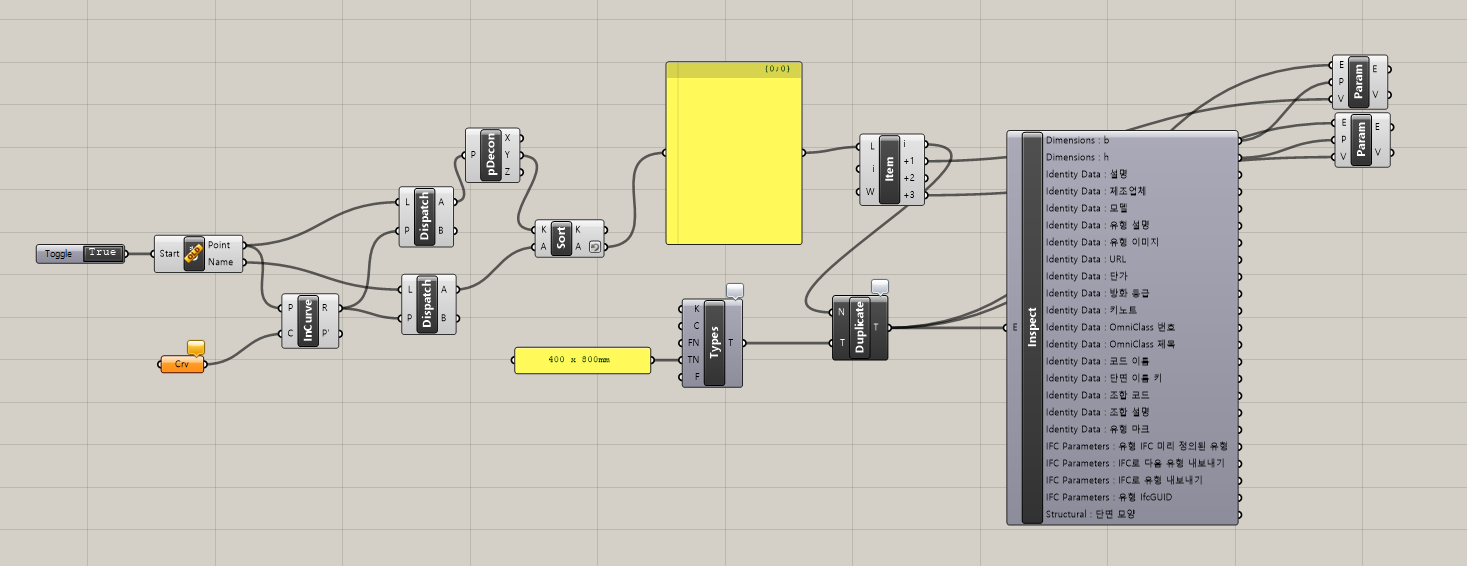Screen dimensions: 1467x566
Task: Click the large yellow data panel
Action: tap(734, 160)
